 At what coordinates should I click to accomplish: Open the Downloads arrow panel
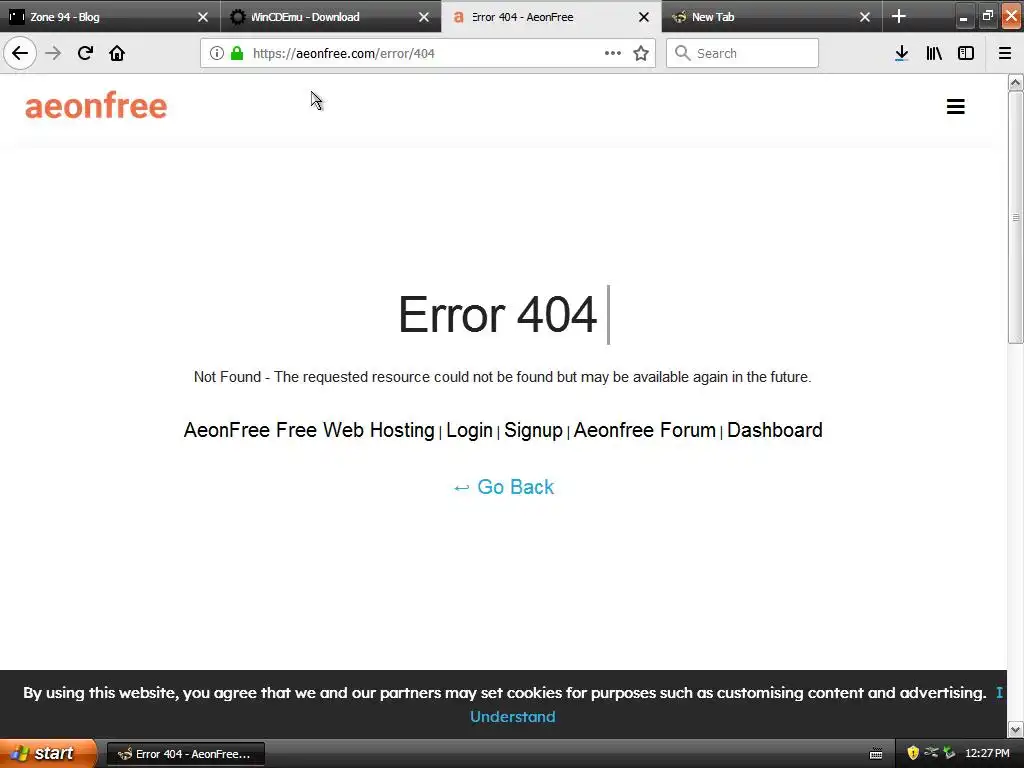[x=902, y=54]
